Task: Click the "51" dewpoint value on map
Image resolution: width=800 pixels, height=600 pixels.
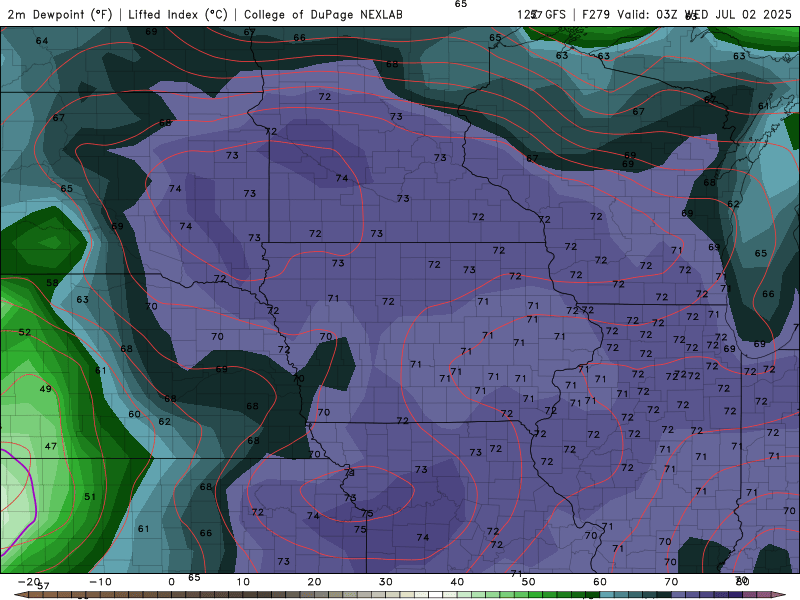Action: pyautogui.click(x=90, y=496)
